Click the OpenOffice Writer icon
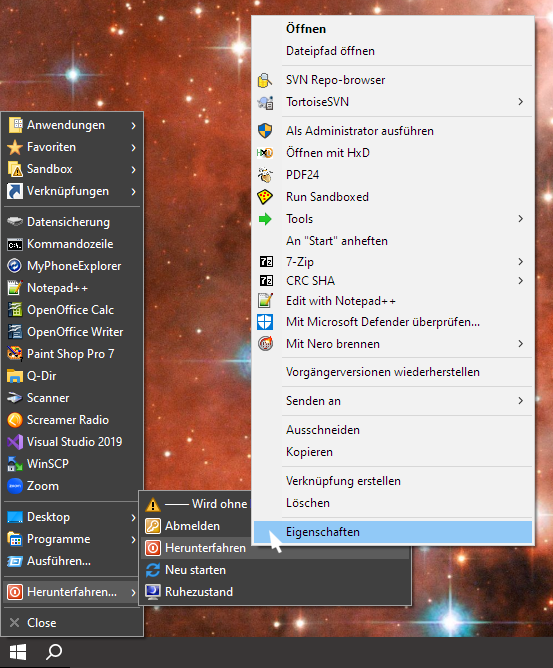Viewport: 553px width, 668px height. click(15, 332)
